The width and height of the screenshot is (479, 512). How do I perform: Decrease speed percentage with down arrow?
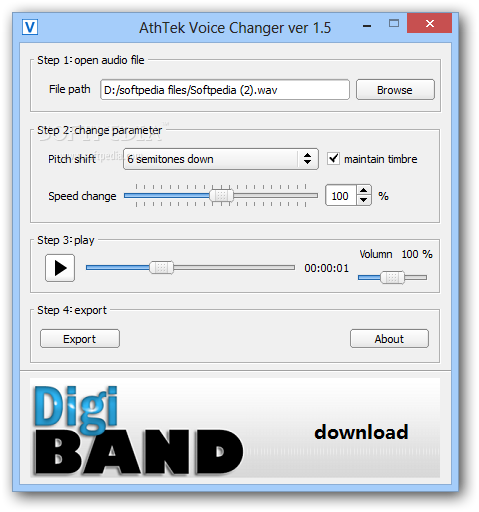[x=364, y=200]
